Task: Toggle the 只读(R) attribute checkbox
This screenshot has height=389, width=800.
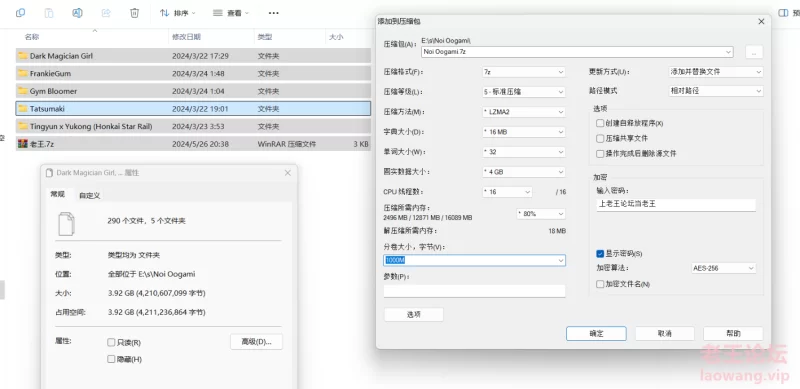Action: [x=111, y=342]
